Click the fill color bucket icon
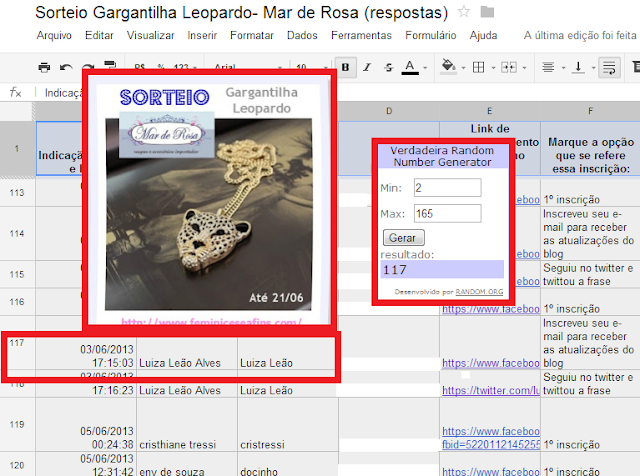 pos(449,67)
